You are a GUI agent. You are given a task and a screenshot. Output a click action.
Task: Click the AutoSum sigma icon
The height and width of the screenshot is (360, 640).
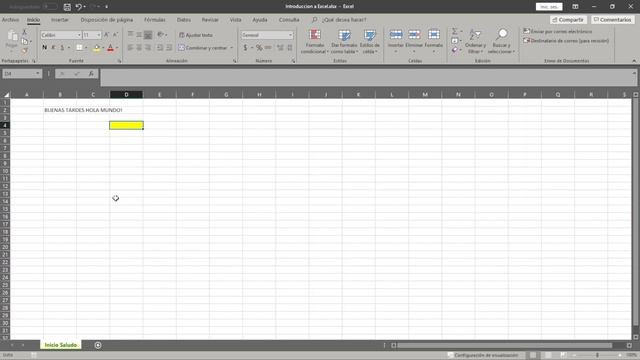coord(454,31)
